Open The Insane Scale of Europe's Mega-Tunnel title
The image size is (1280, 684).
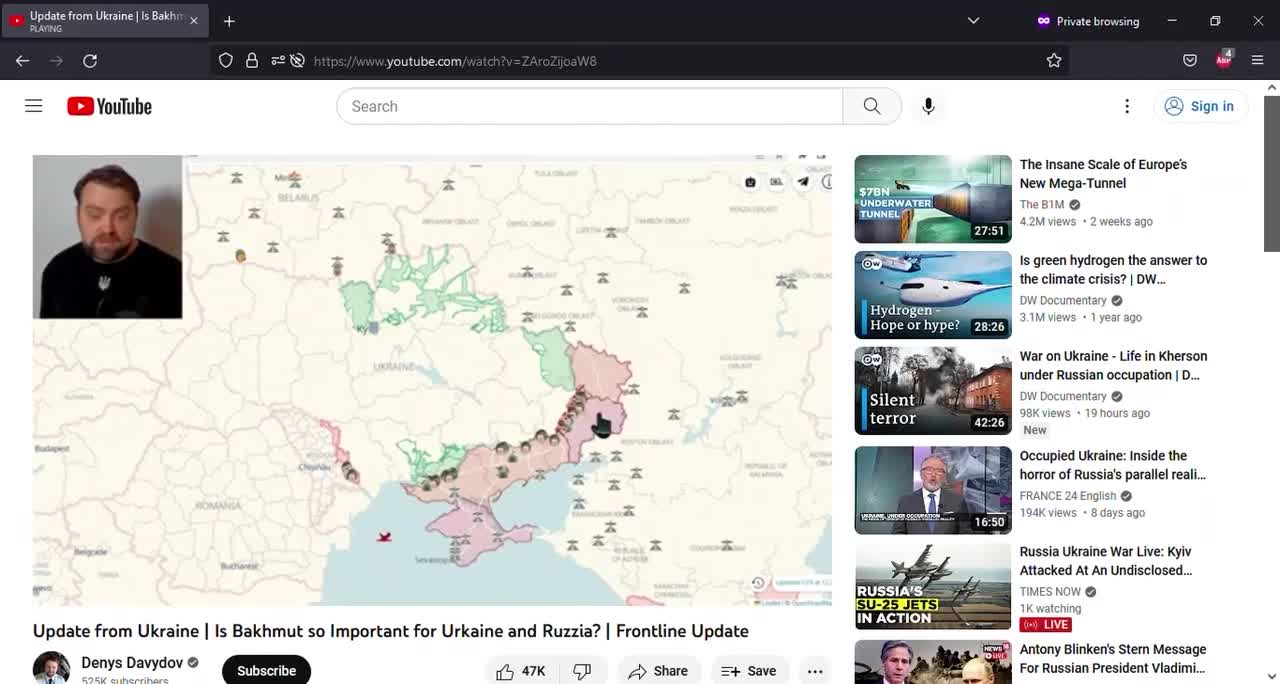(1103, 174)
